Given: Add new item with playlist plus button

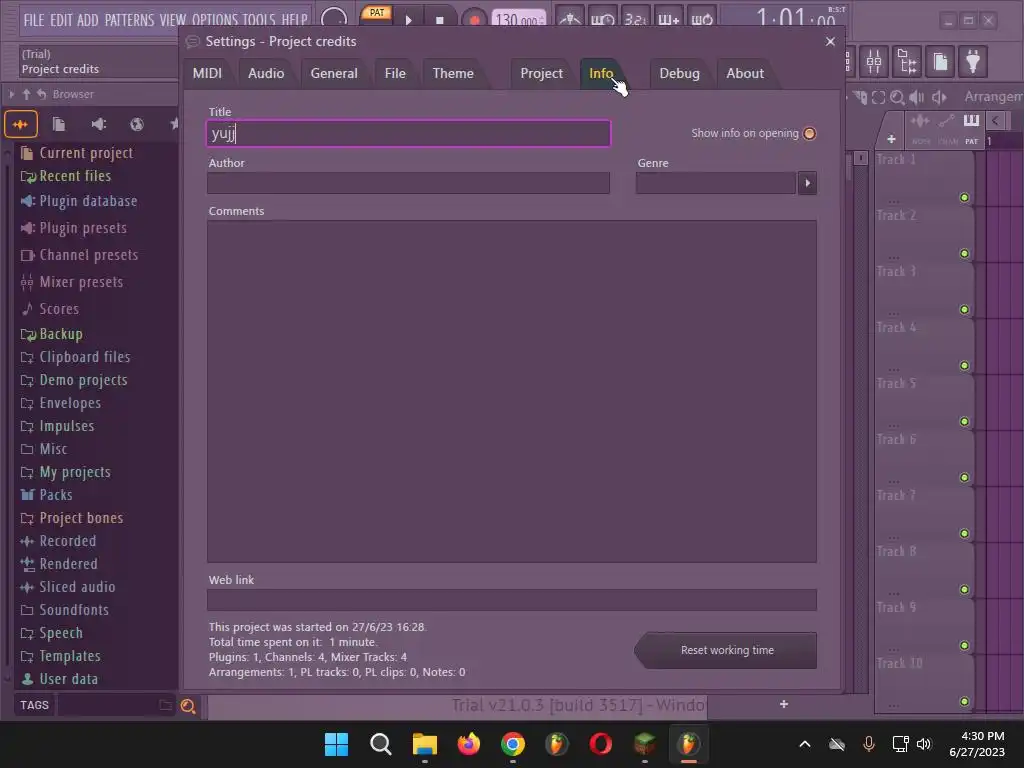Looking at the screenshot, I should 891,139.
